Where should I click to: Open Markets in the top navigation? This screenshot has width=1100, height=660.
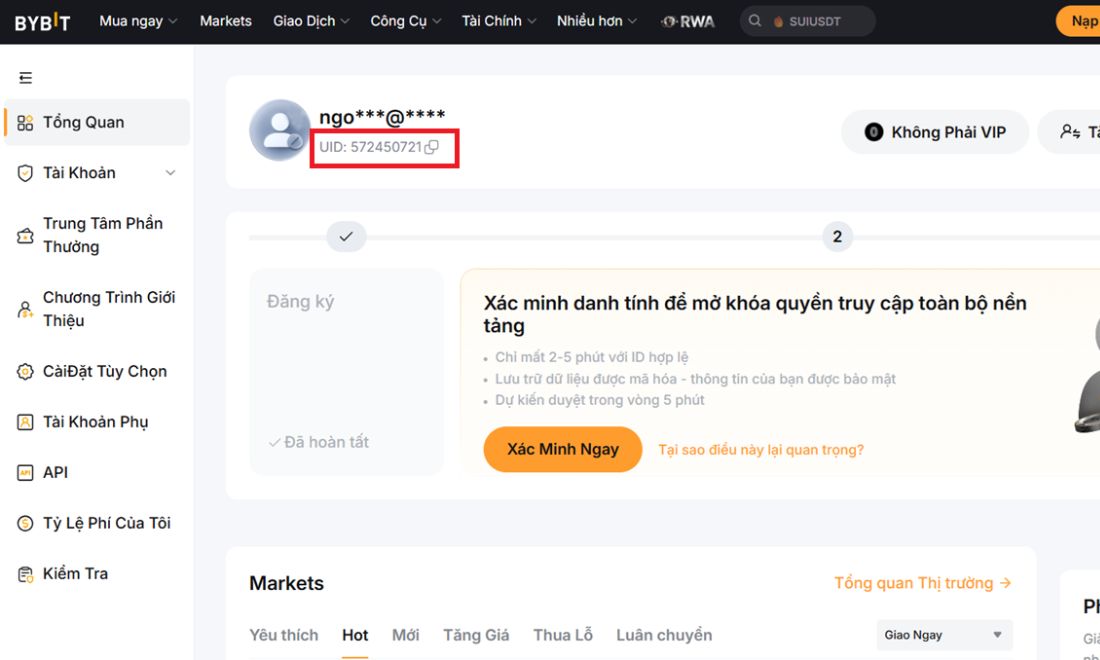click(225, 21)
